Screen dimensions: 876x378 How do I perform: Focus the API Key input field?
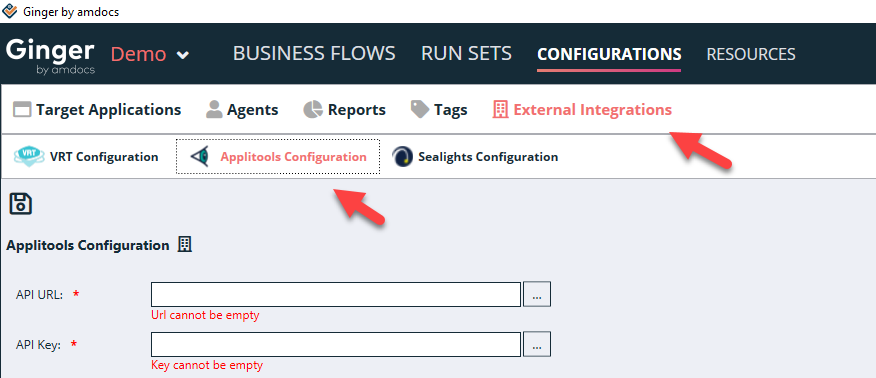(x=336, y=344)
